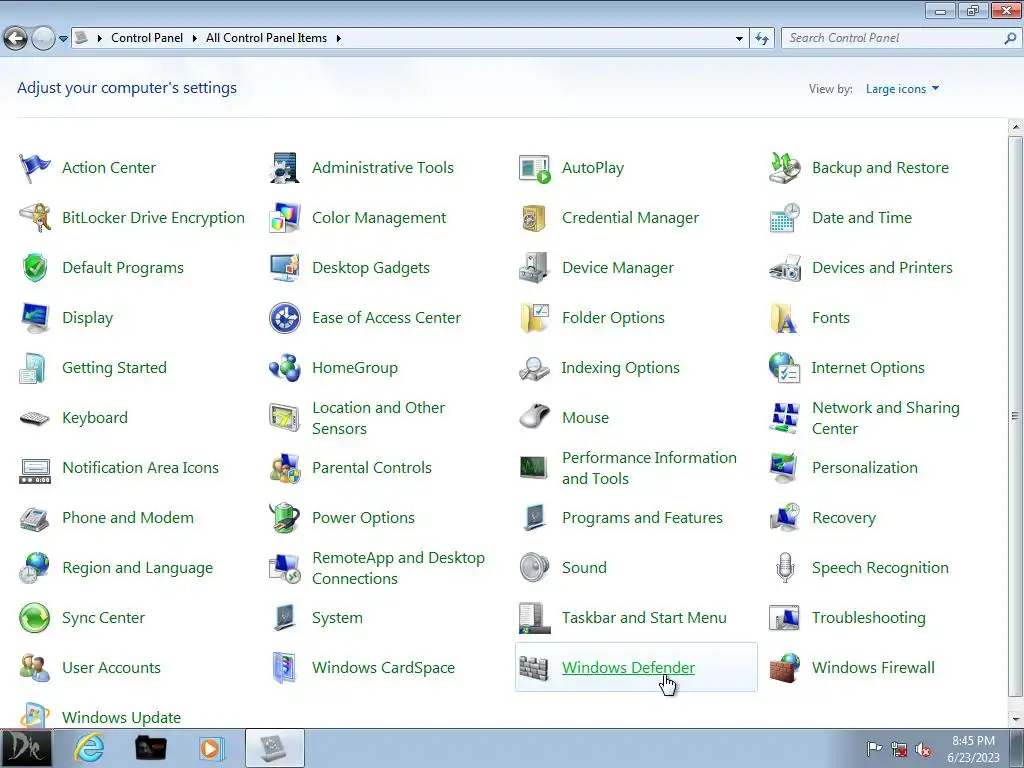Open the Fonts folder icon
Viewport: 1024px width, 768px height.
coord(784,318)
